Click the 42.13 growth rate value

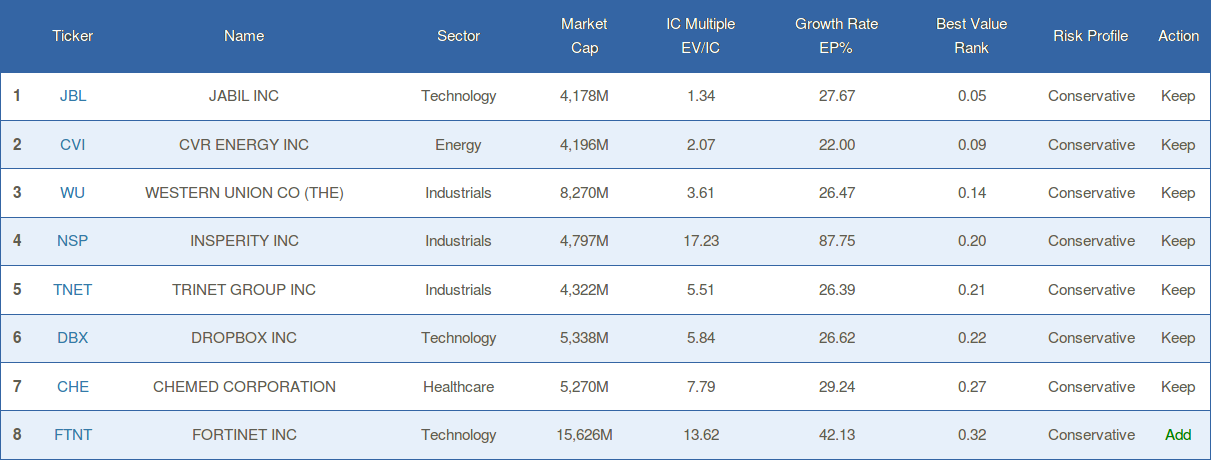[x=837, y=435]
